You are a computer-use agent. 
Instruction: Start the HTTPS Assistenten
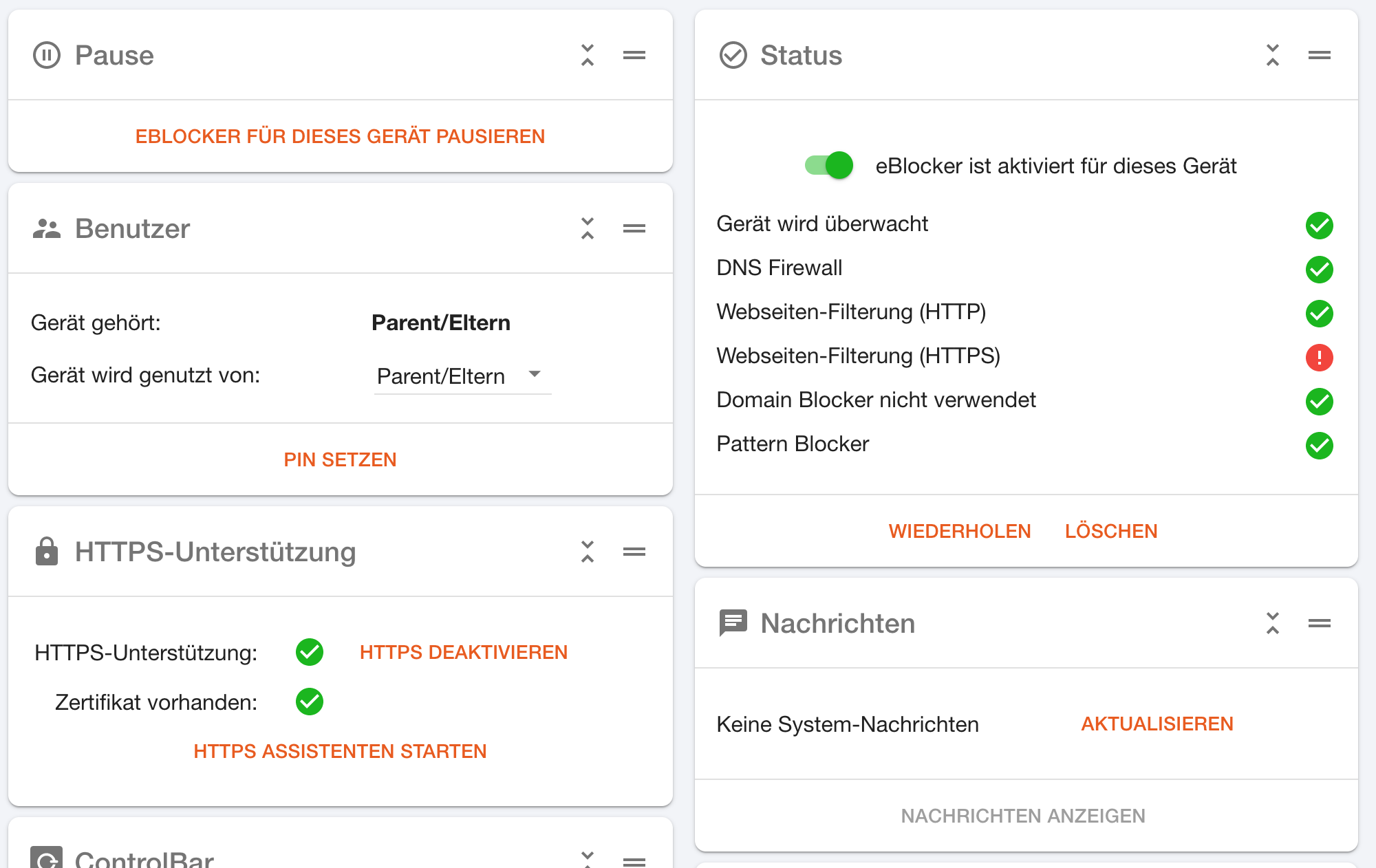(340, 751)
